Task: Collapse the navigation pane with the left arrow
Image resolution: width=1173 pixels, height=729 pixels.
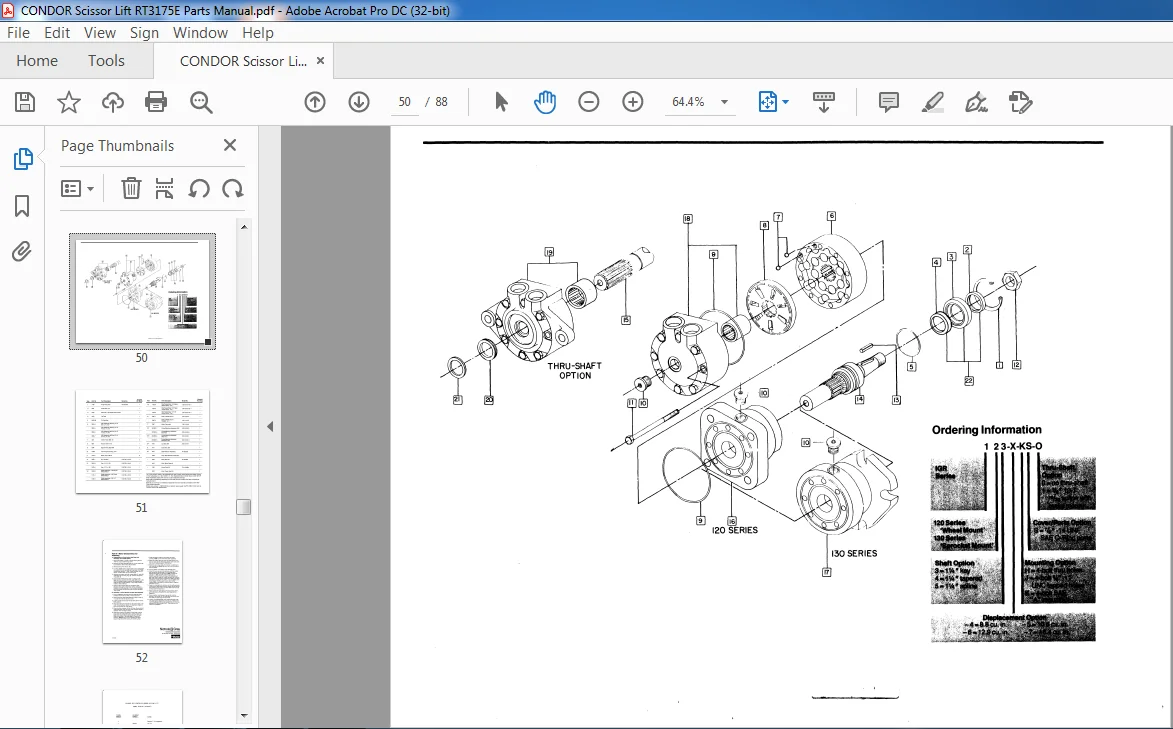Action: click(270, 427)
